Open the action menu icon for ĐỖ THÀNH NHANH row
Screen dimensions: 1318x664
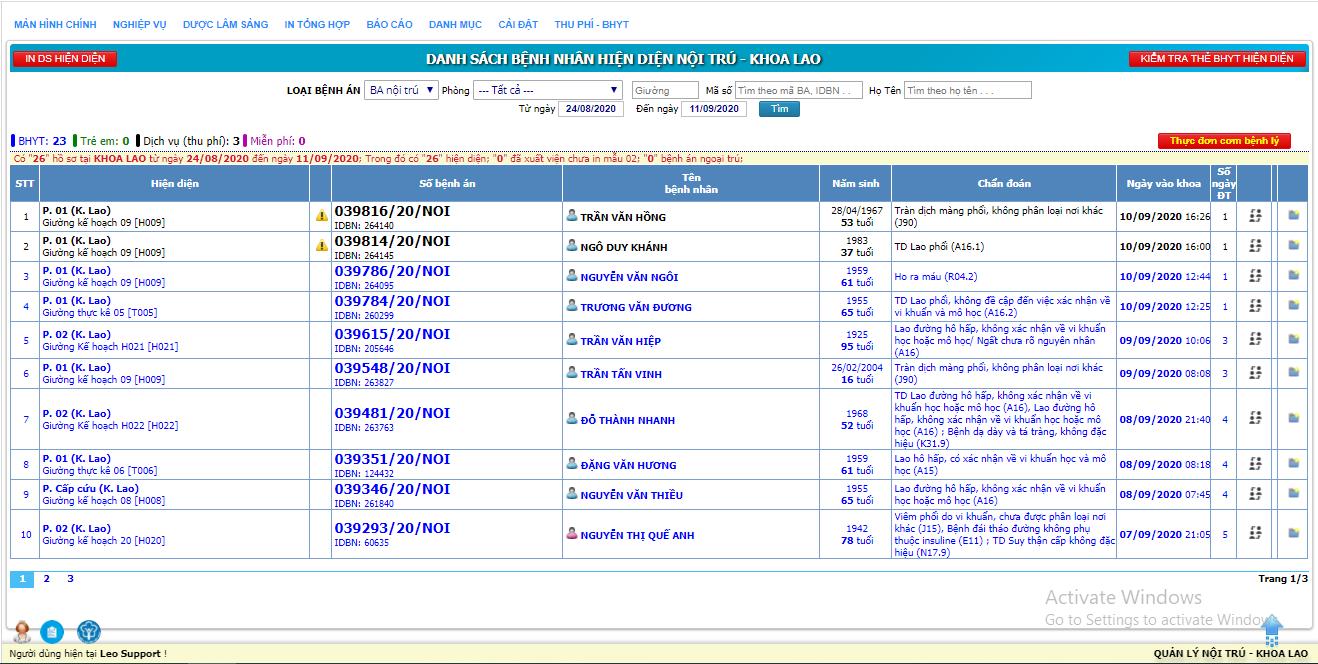tap(1255, 419)
